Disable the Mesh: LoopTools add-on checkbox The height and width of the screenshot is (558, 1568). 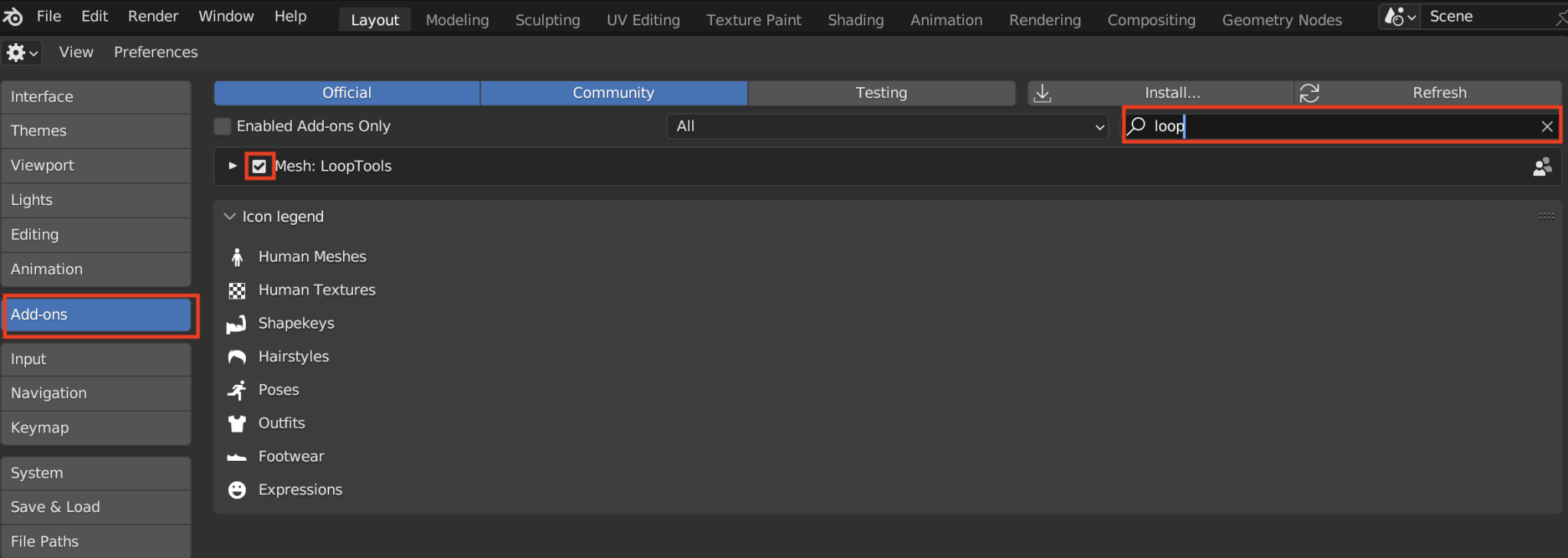(x=260, y=166)
